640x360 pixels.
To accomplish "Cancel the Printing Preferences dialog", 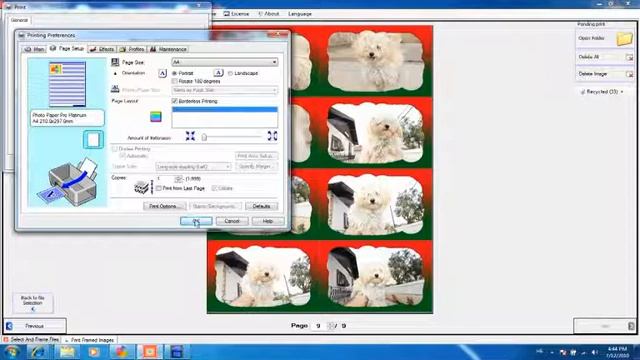I will [232, 221].
